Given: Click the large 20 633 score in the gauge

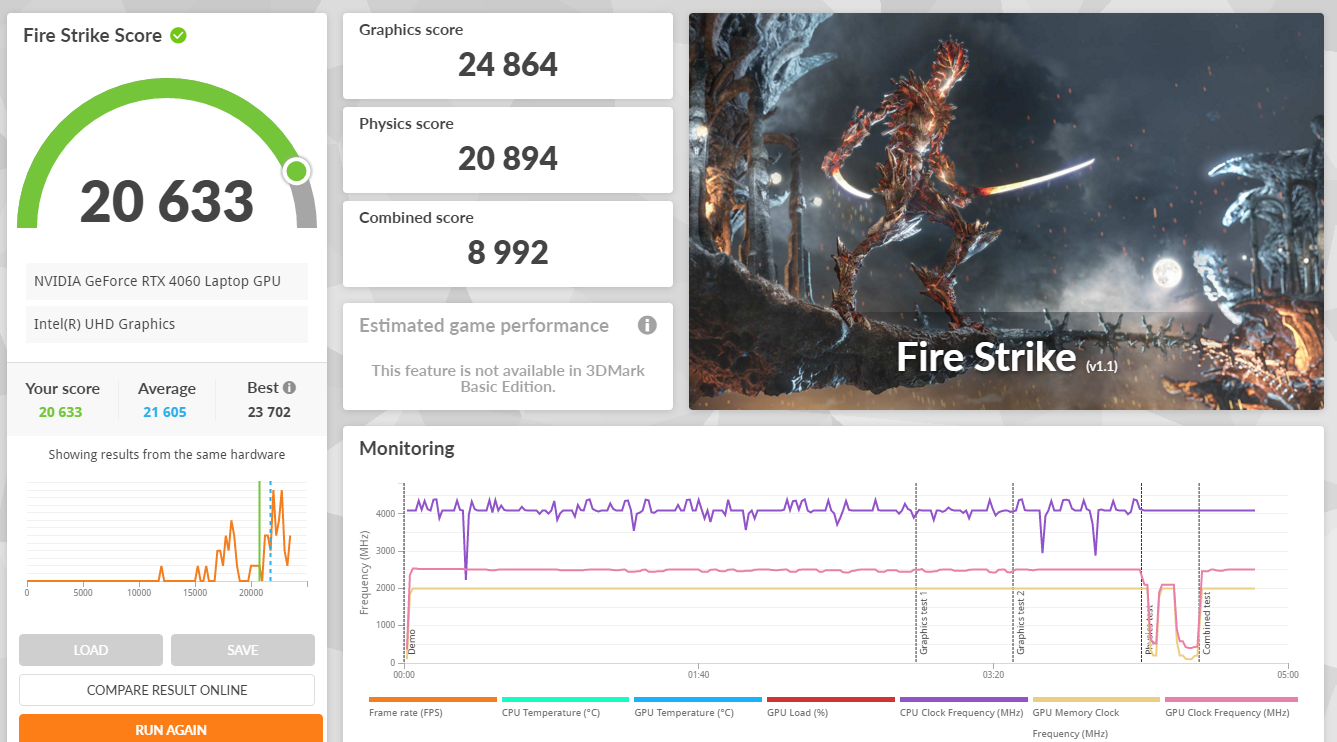Looking at the screenshot, I should point(167,201).
